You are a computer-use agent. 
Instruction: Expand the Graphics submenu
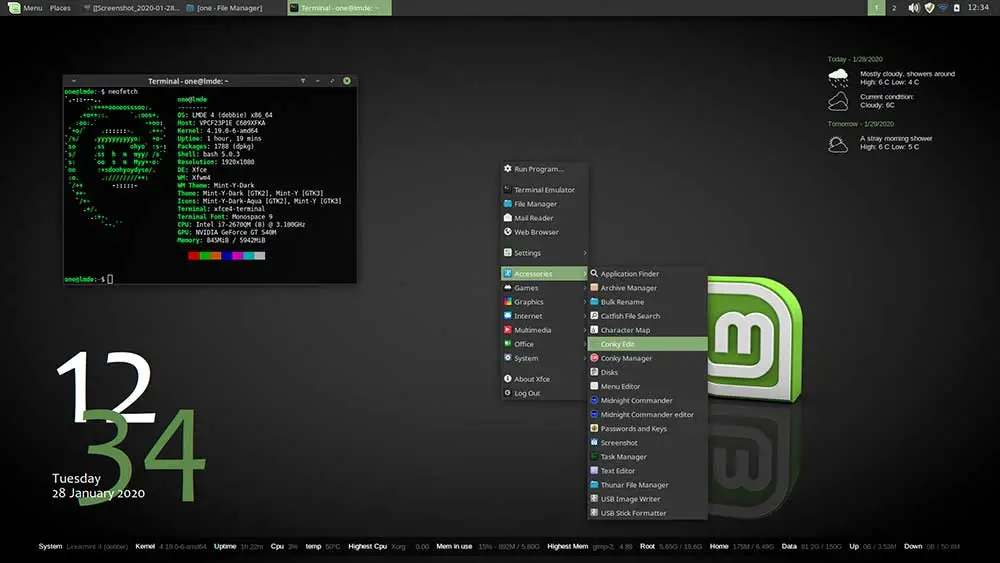(544, 302)
